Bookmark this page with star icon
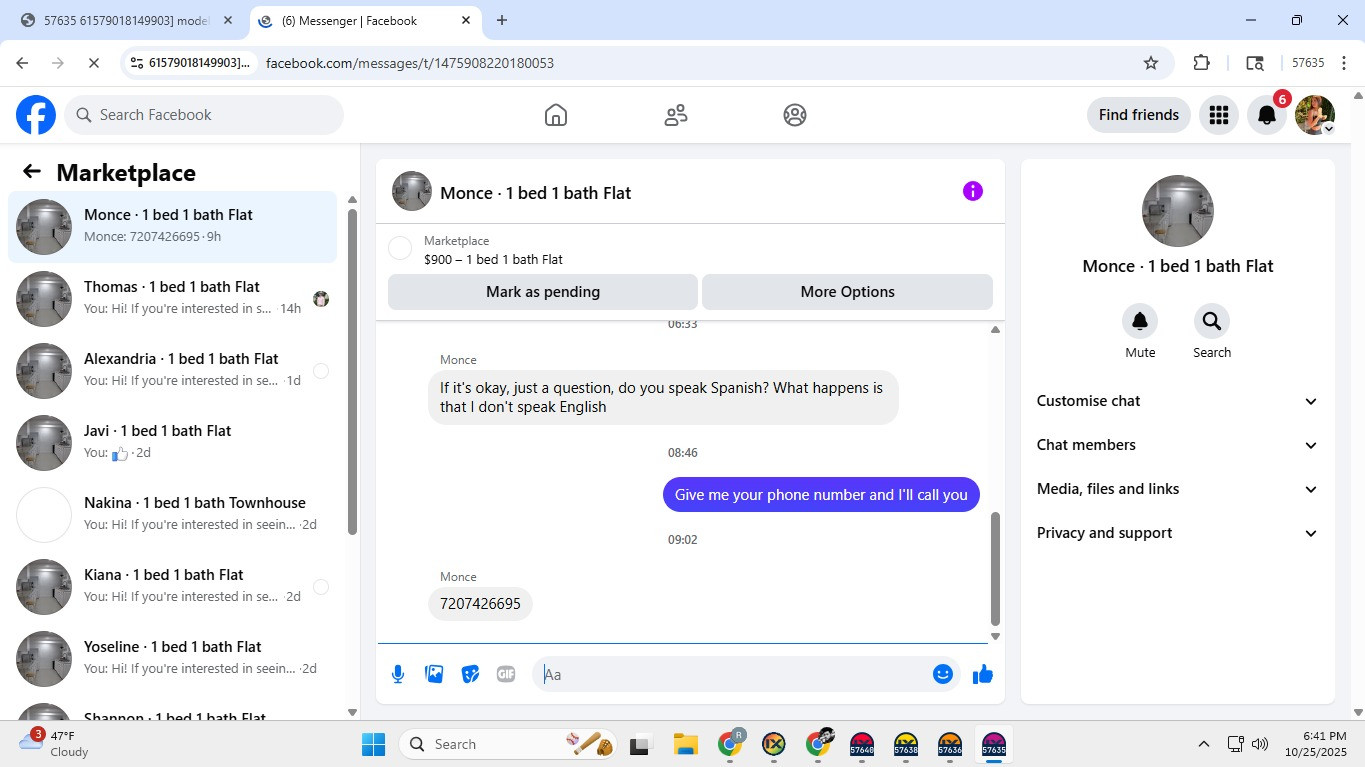The width and height of the screenshot is (1365, 767). (x=1151, y=63)
